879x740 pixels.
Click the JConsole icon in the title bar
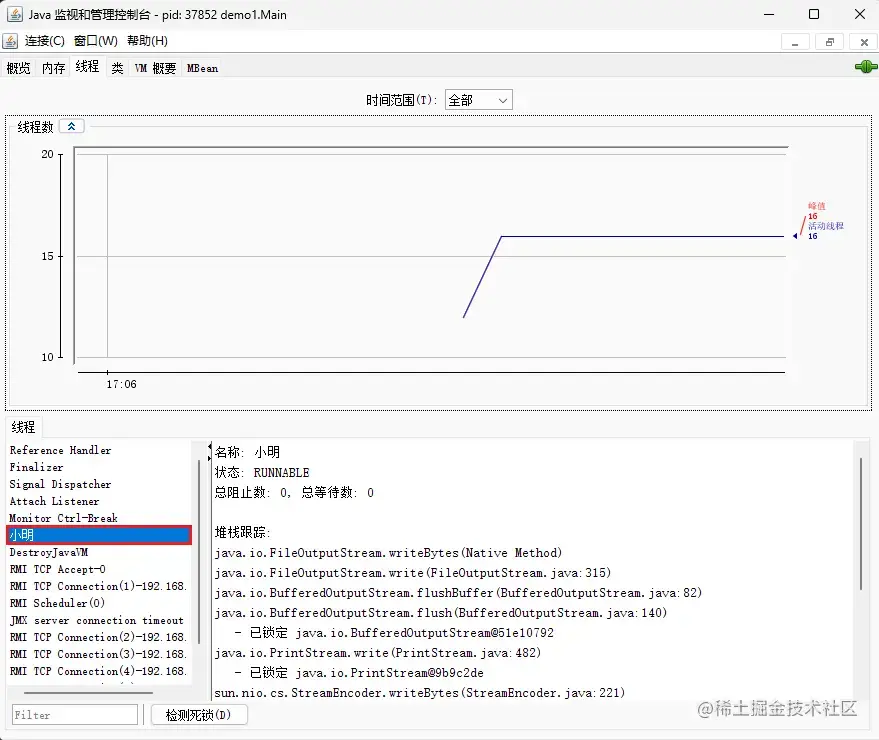(x=14, y=14)
